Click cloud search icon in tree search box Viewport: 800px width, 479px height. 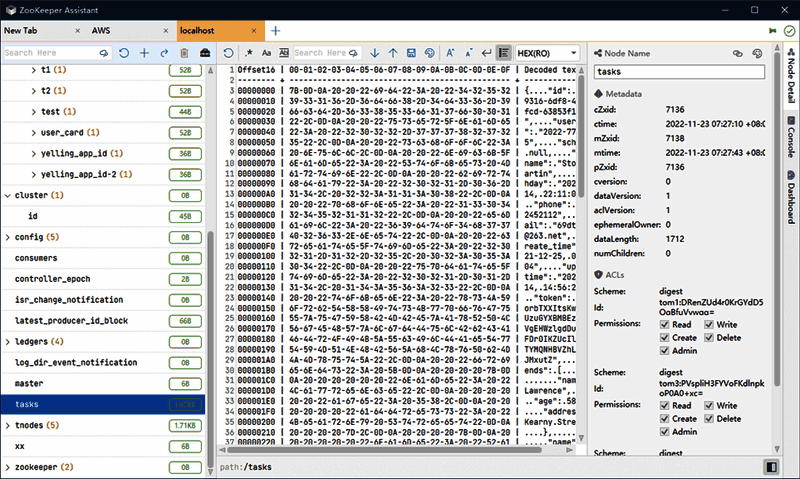(104, 53)
